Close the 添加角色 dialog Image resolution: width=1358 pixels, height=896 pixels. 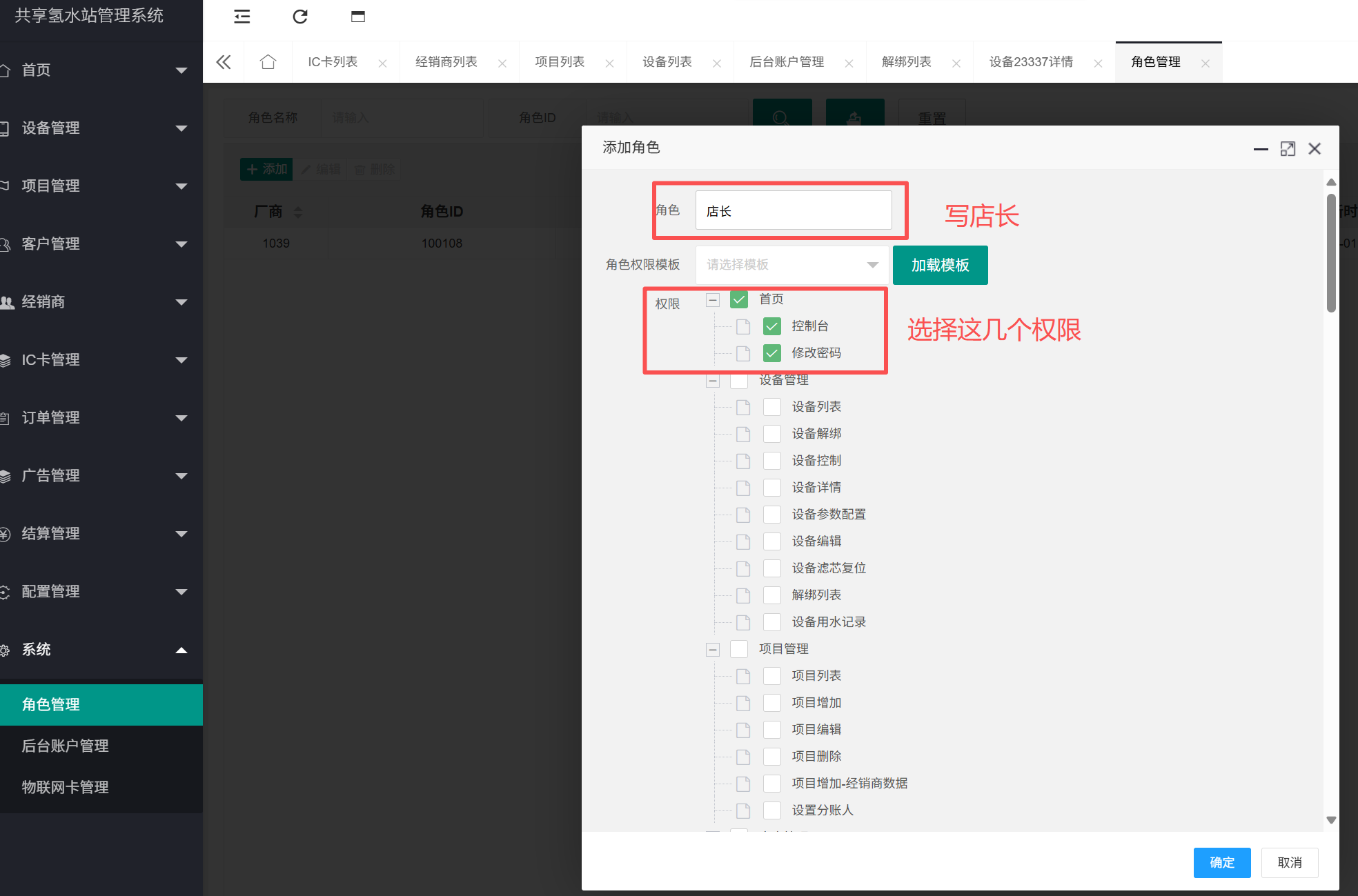(1315, 149)
